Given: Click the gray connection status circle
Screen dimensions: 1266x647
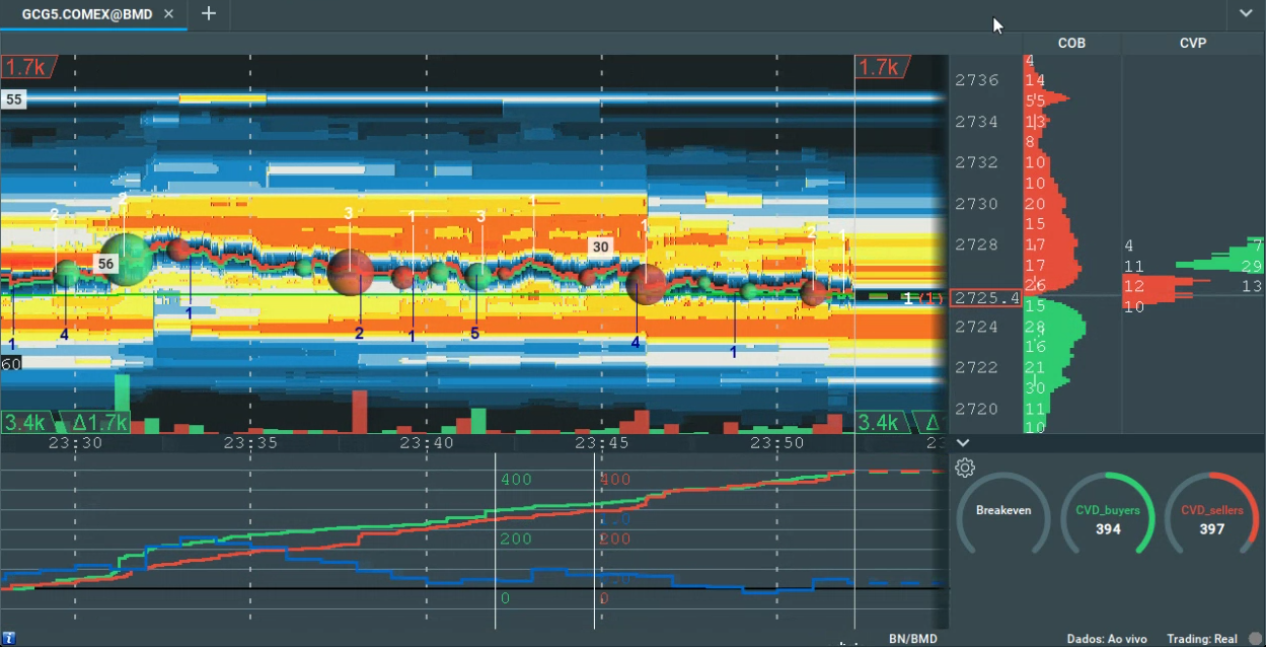Looking at the screenshot, I should tap(1255, 638).
